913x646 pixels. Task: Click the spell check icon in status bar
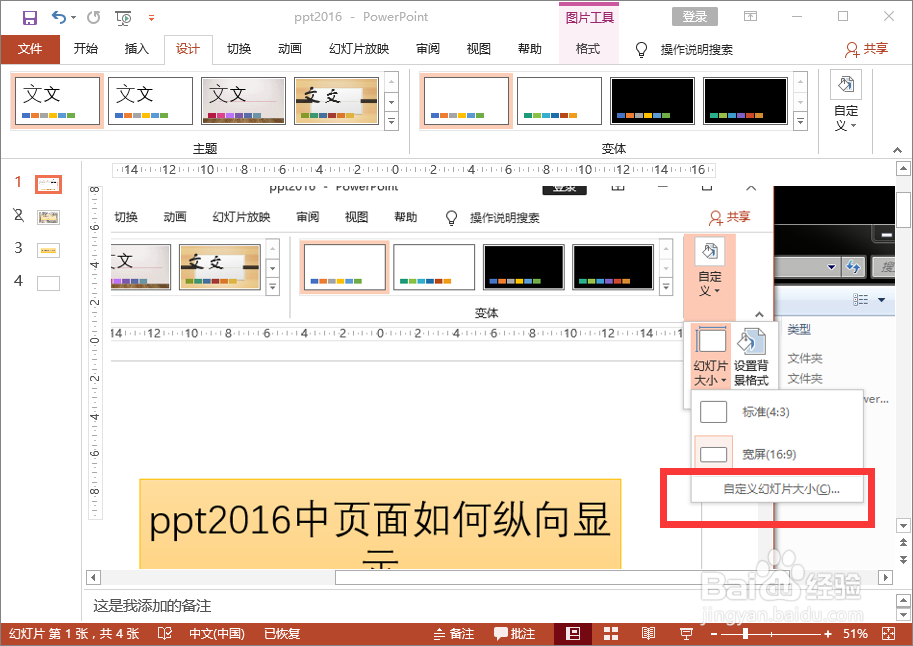[x=165, y=634]
